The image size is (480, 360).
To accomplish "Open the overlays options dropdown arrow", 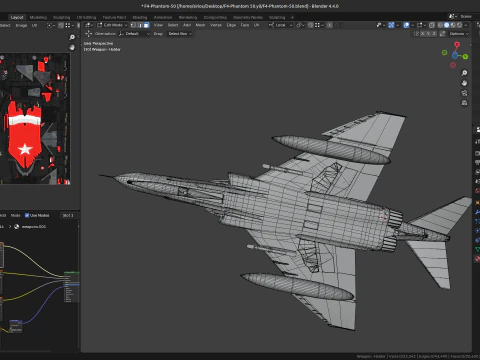I will 412,25.
